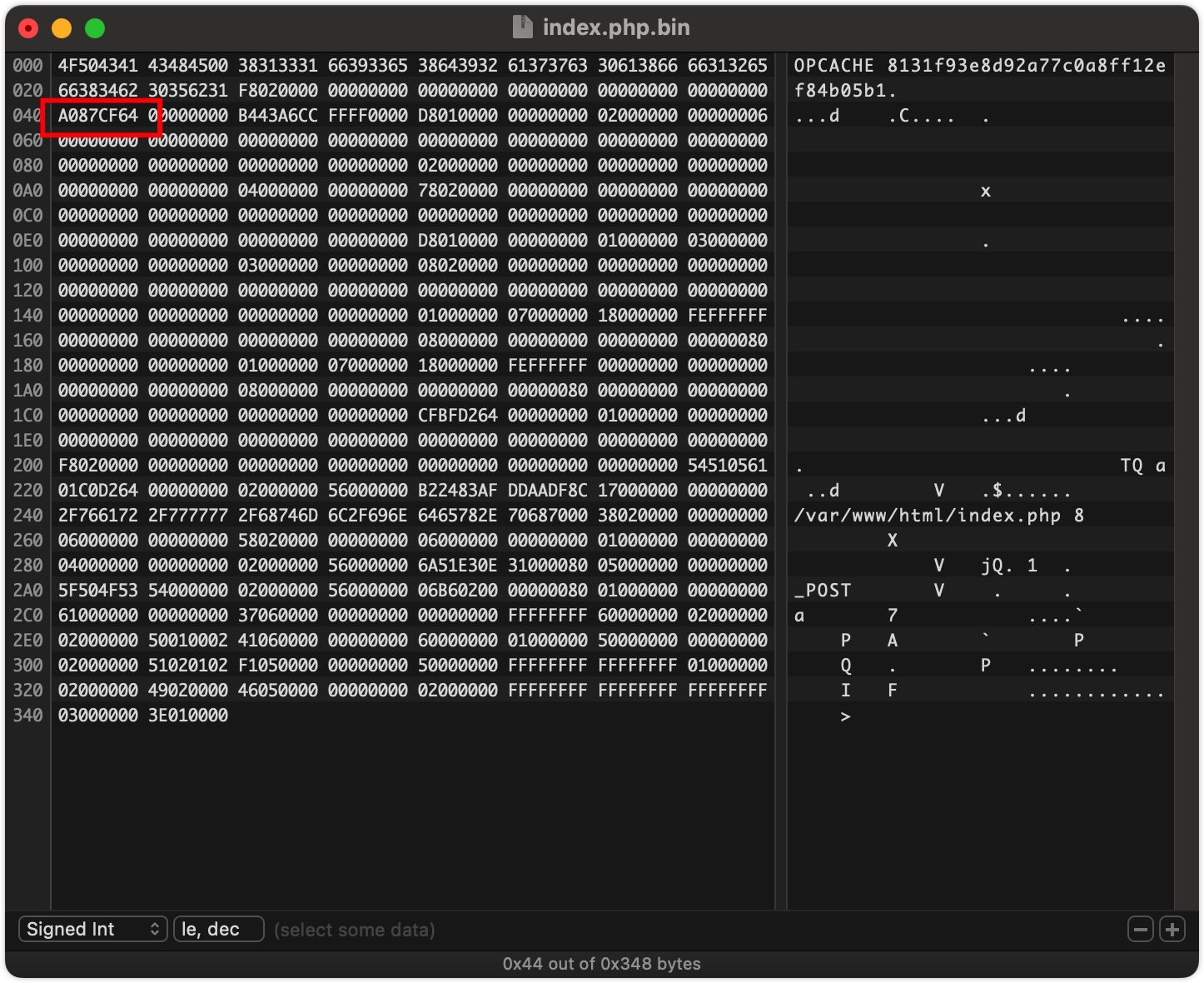Click the first hex group 4F504341

(98, 66)
